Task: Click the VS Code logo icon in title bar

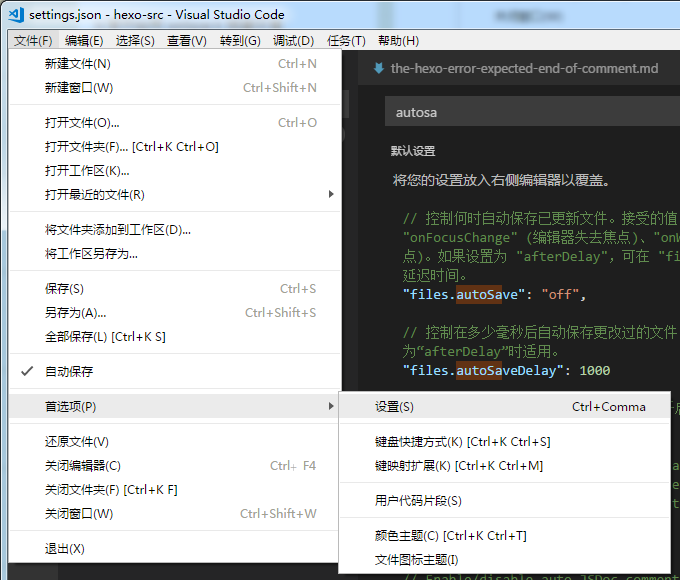Action: [16, 14]
